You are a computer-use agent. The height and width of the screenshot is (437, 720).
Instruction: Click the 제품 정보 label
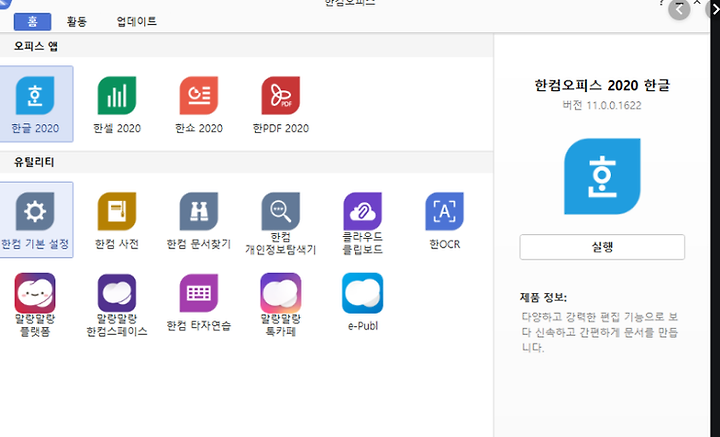click(x=543, y=297)
